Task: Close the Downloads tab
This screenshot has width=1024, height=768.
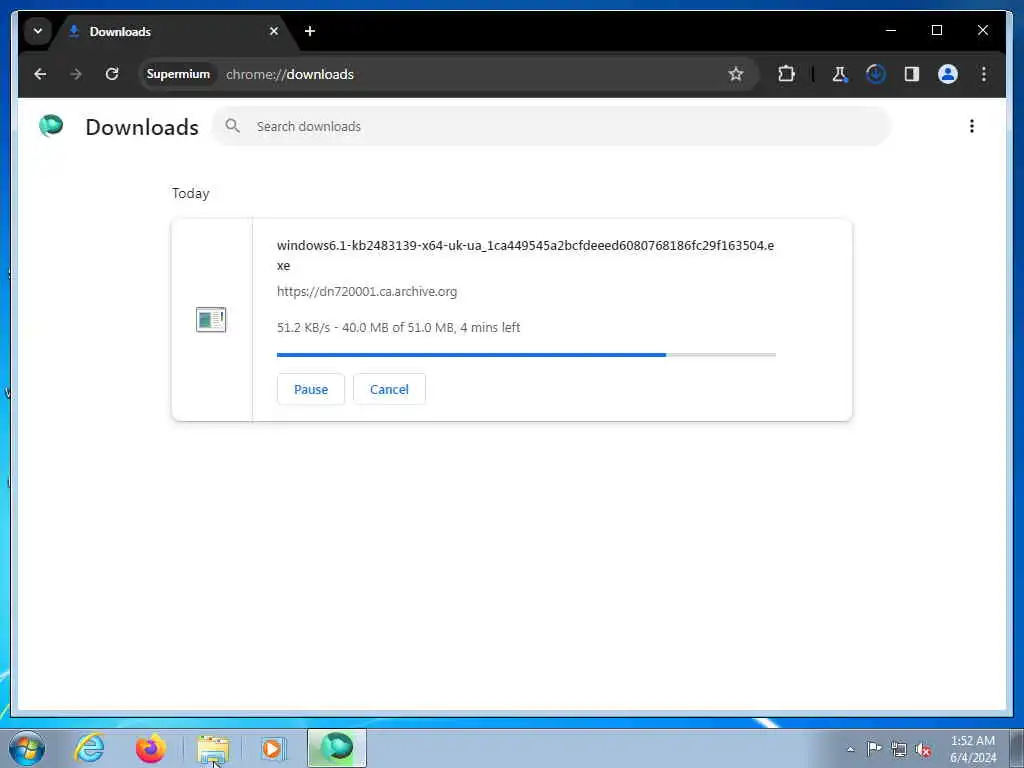Action: pos(274,31)
